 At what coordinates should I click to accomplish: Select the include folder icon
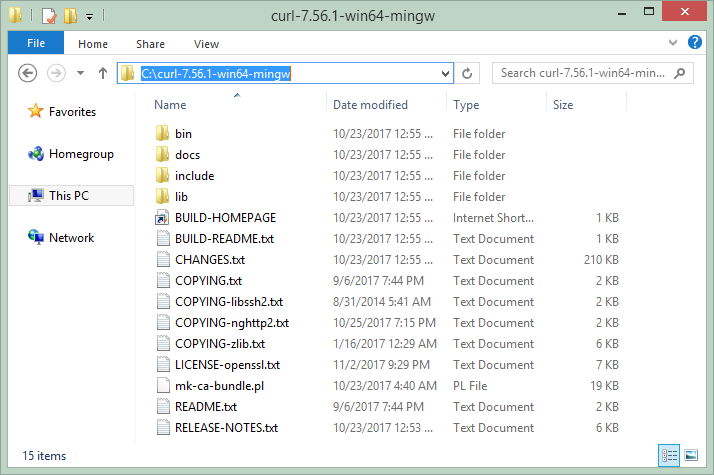162,175
